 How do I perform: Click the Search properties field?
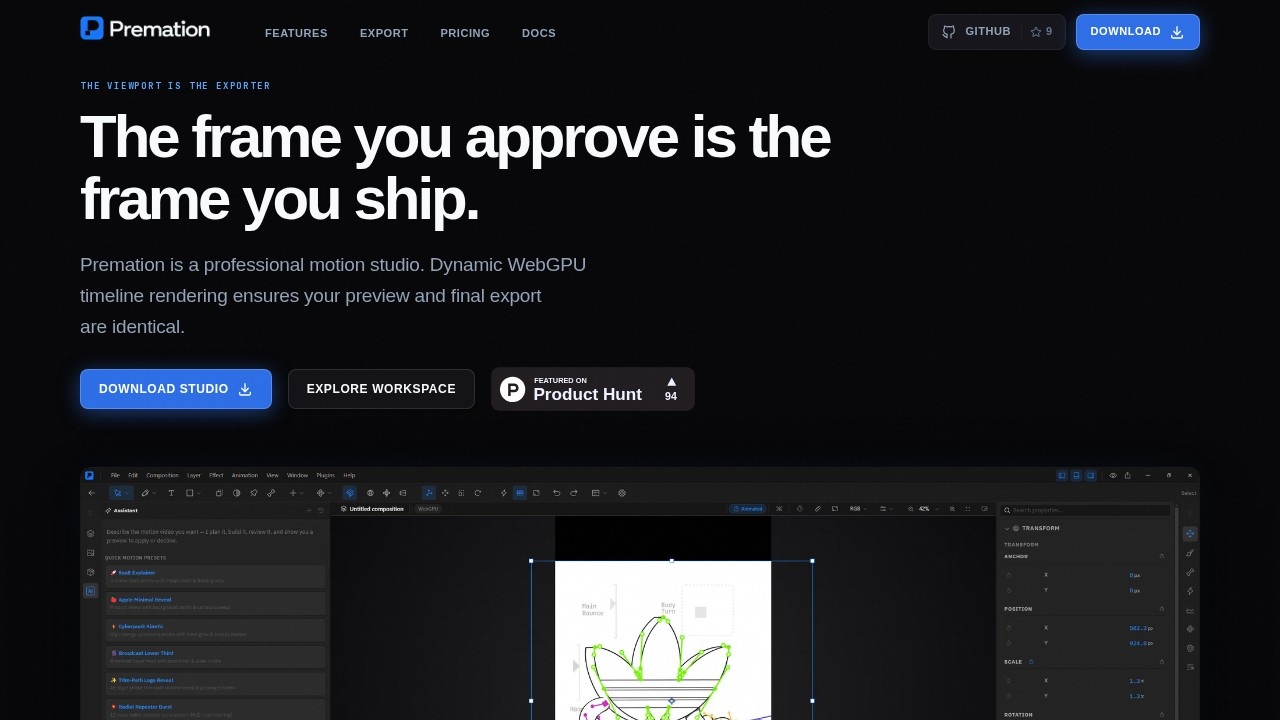(x=1087, y=510)
